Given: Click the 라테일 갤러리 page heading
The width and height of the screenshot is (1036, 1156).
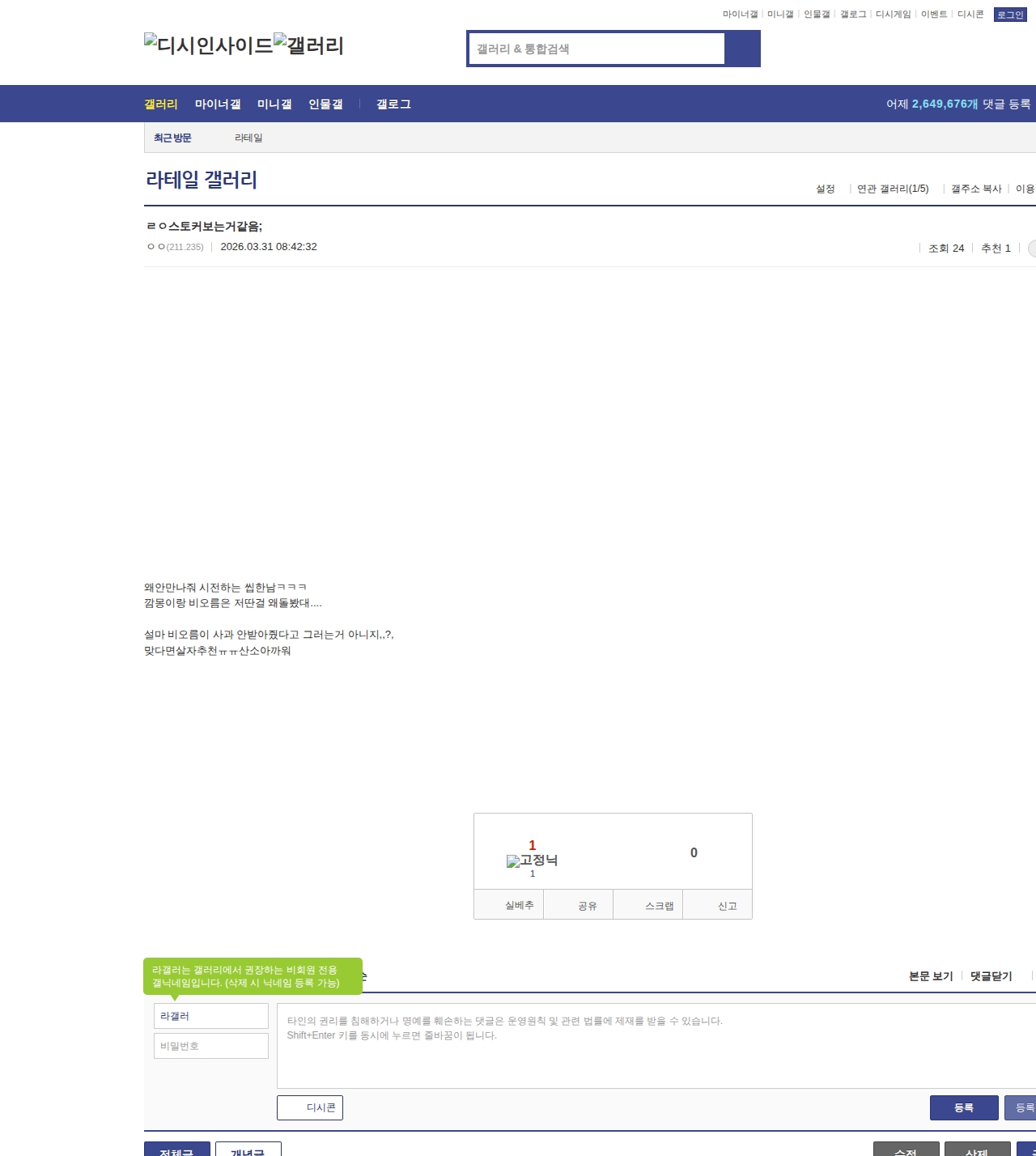Looking at the screenshot, I should [202, 180].
